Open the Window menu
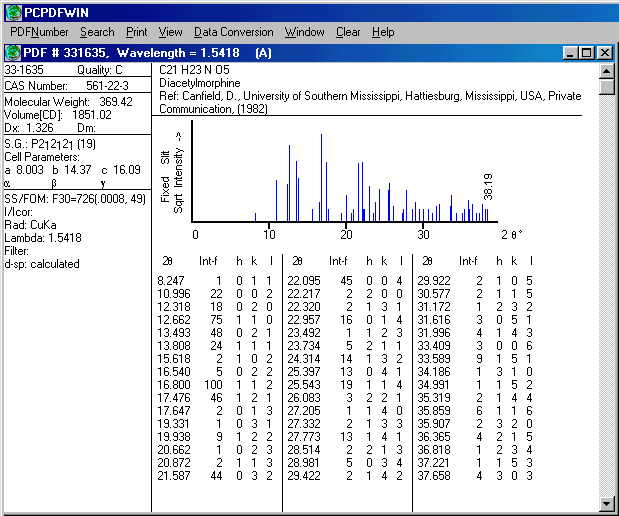 pyautogui.click(x=304, y=32)
